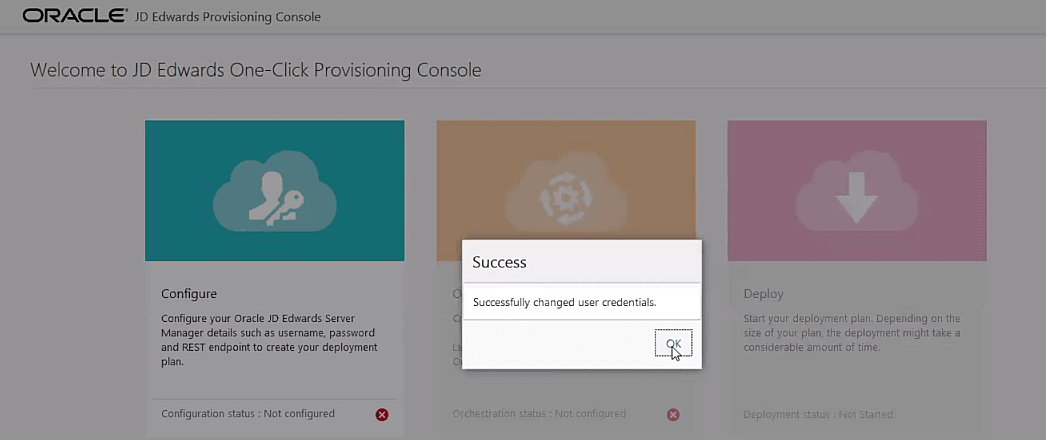Click the orange Orchestrate banner image
The image size is (1046, 440).
[x=566, y=180]
